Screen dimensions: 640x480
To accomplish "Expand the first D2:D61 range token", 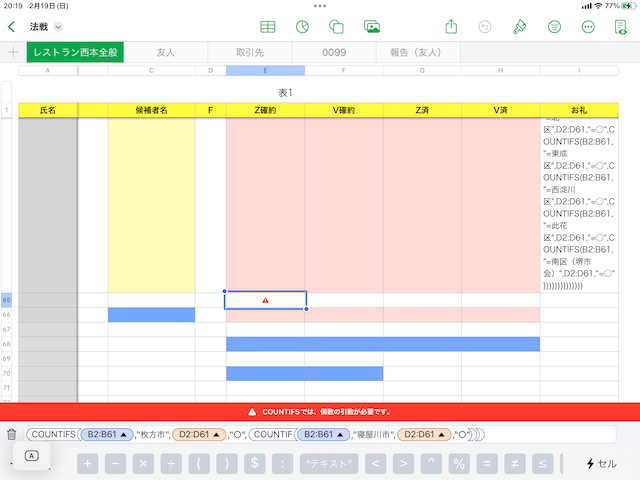I will [201, 434].
